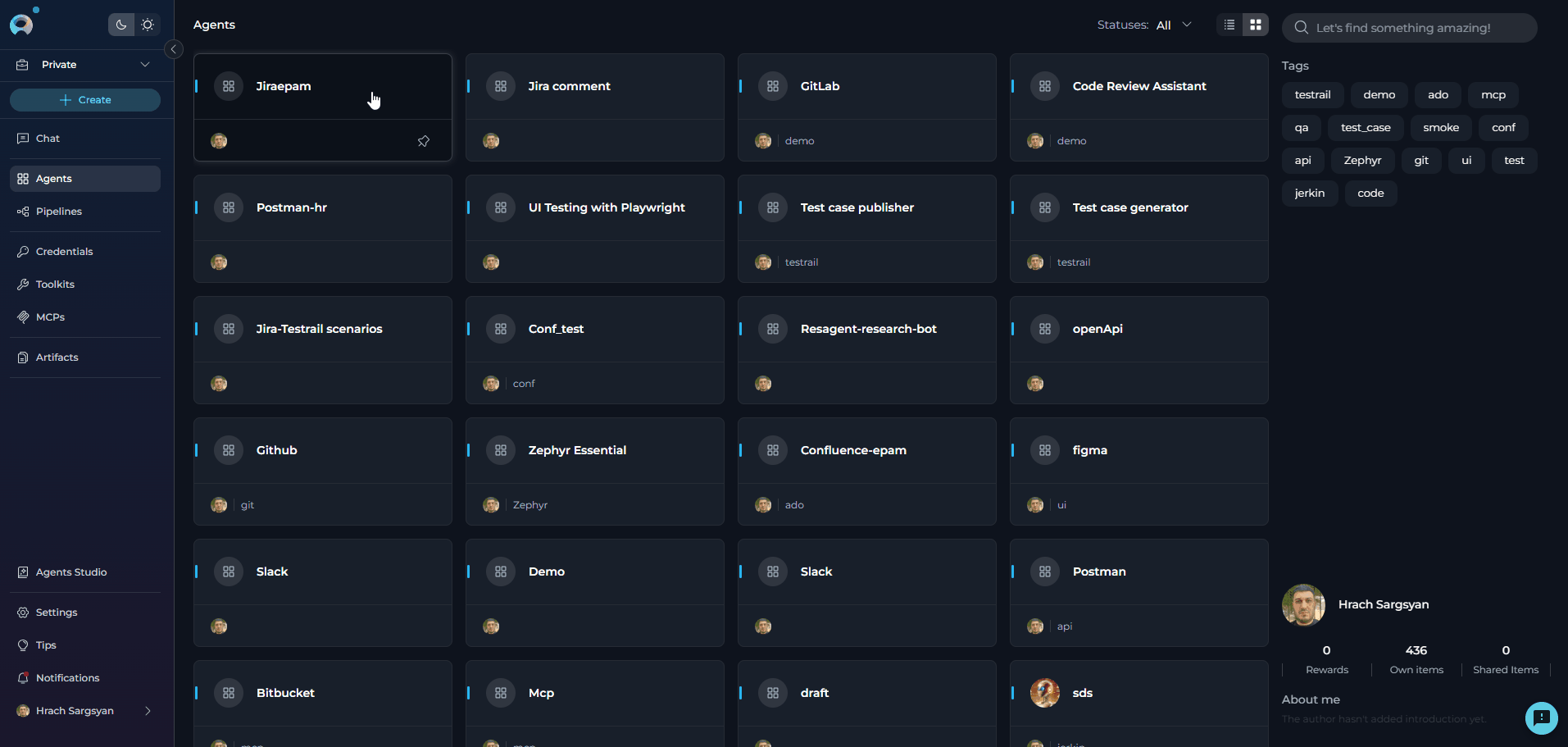This screenshot has height=747, width=1568.
Task: Click the Jira-Testrail scenarios icon
Action: [229, 329]
